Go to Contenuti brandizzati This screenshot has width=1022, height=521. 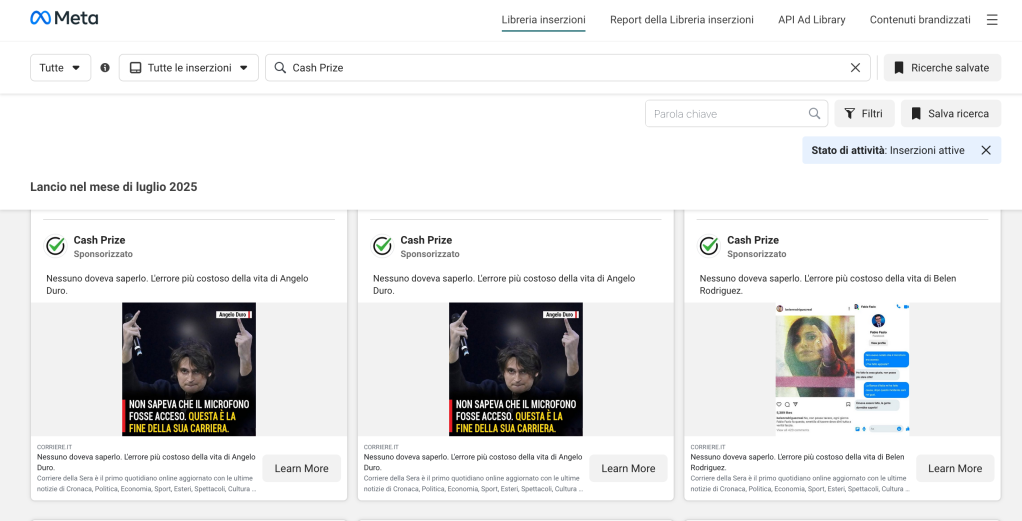click(x=920, y=20)
